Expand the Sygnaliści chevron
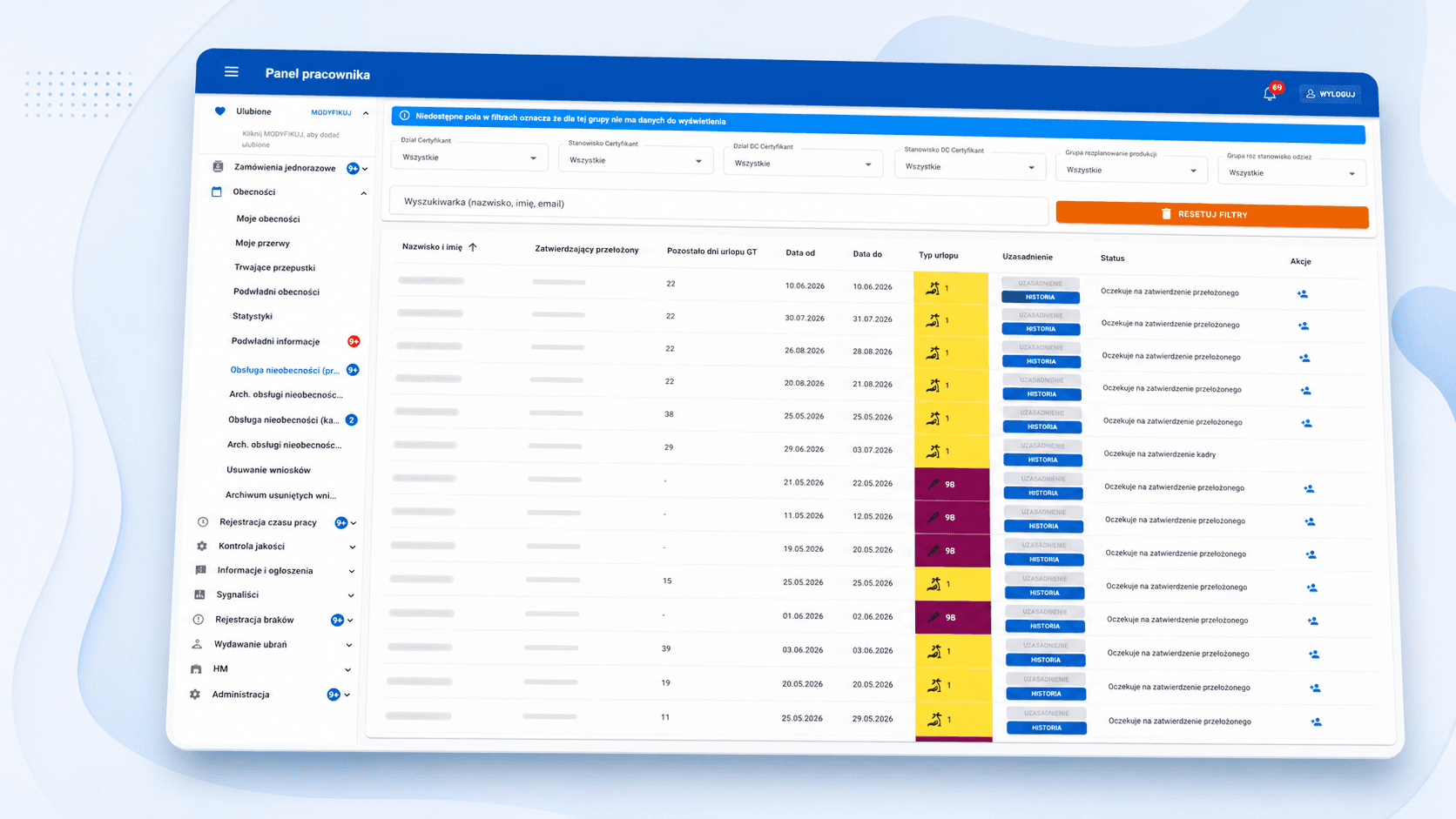 point(351,596)
